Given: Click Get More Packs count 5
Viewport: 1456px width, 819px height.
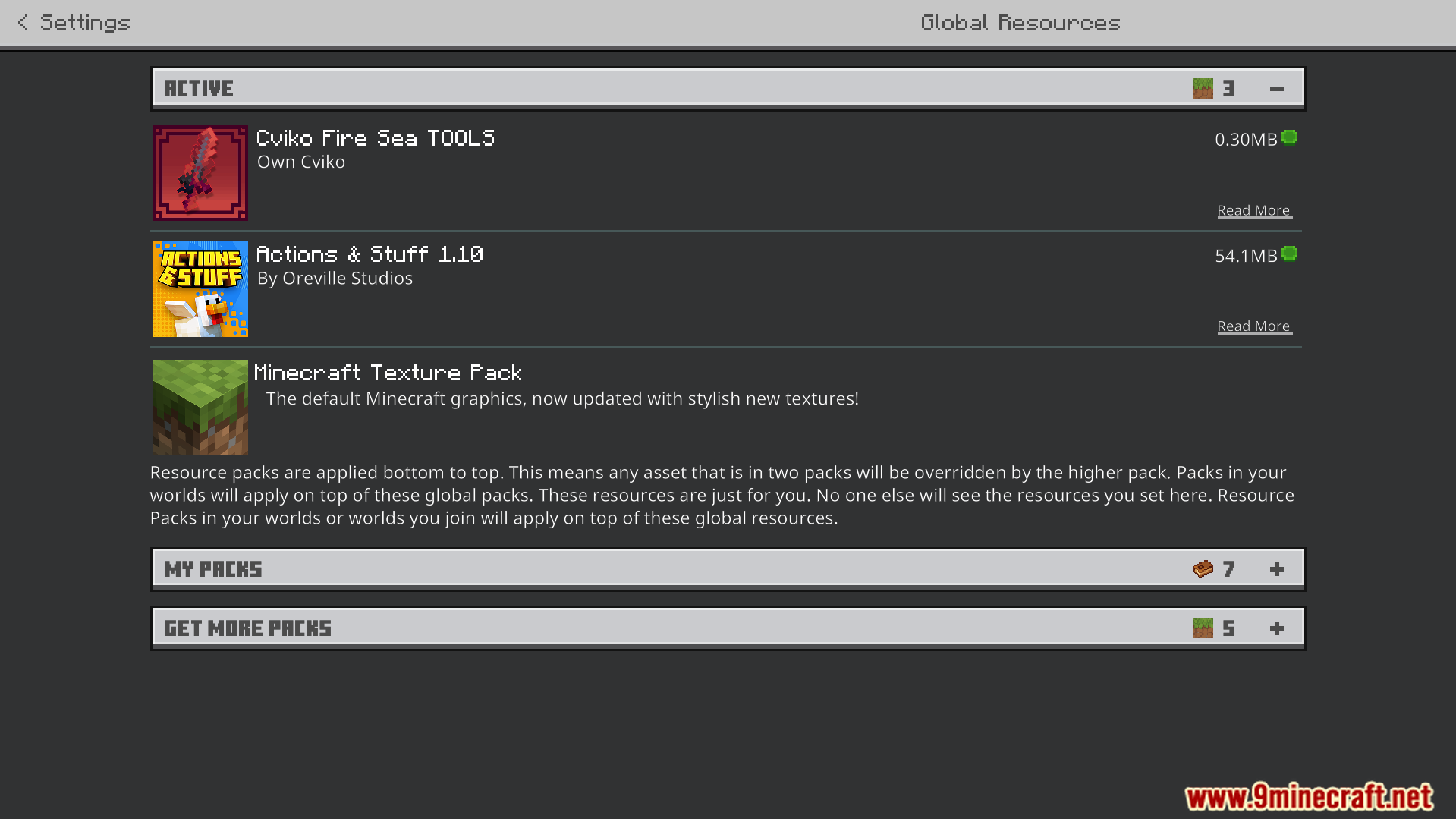Looking at the screenshot, I should [1229, 628].
